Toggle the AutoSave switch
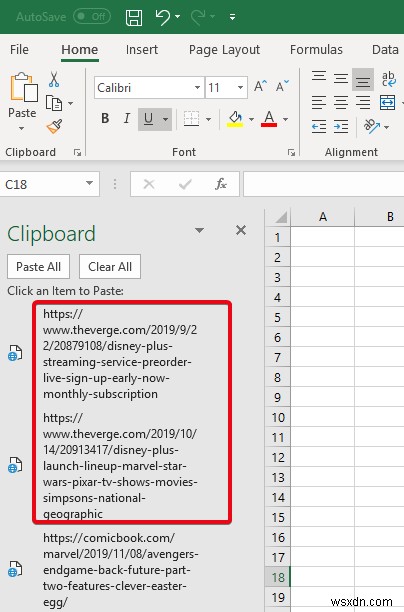Screen dimensions: 404x612 click(x=92, y=17)
